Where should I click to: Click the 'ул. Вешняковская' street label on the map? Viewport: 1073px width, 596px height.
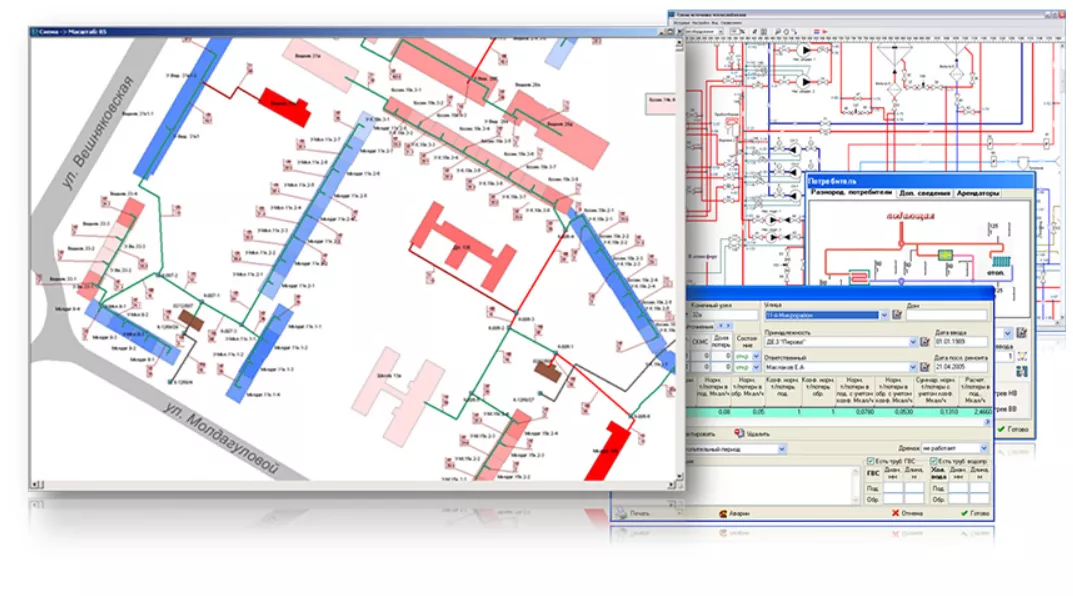[x=98, y=133]
